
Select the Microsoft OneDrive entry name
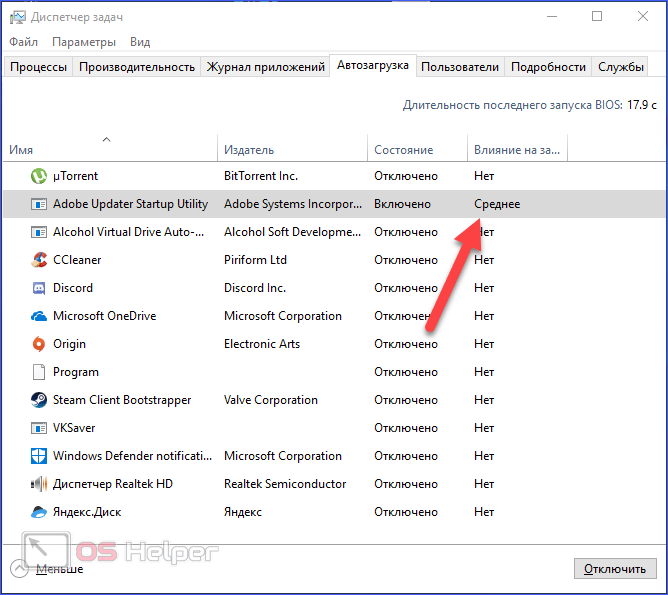[104, 316]
